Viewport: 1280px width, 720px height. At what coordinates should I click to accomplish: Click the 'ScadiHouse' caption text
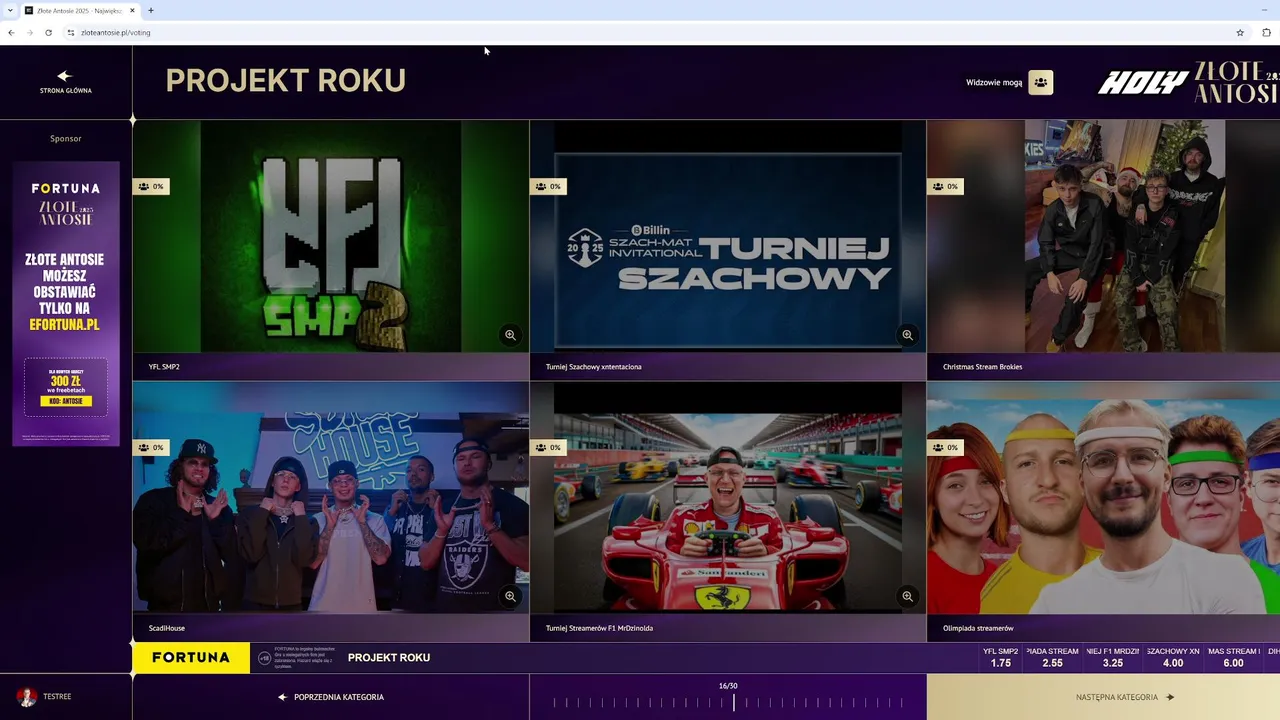(x=167, y=628)
